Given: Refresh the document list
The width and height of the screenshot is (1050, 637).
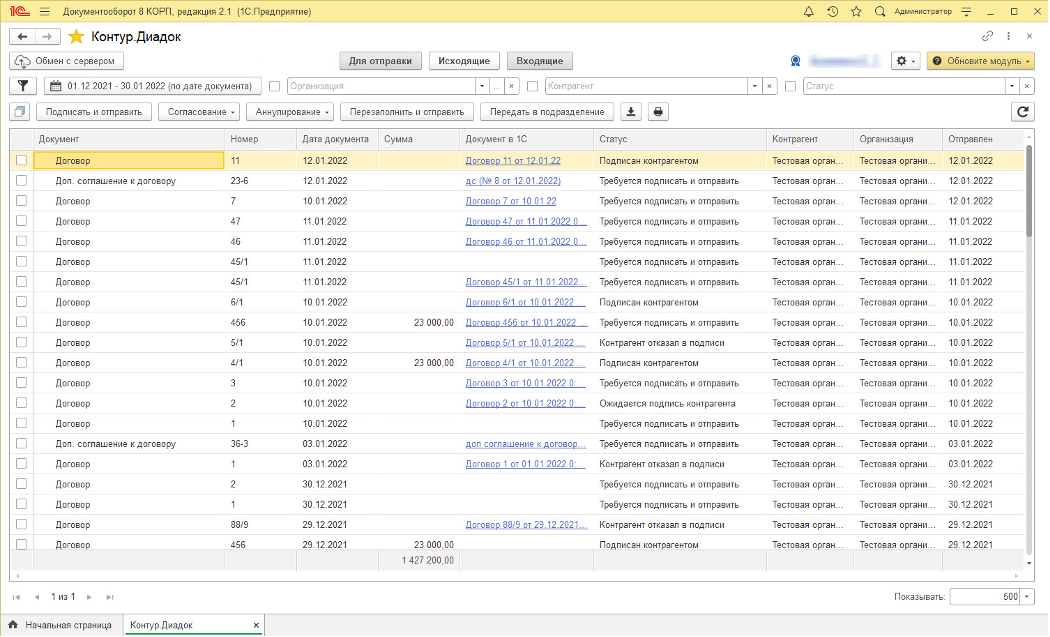Looking at the screenshot, I should pos(1023,112).
